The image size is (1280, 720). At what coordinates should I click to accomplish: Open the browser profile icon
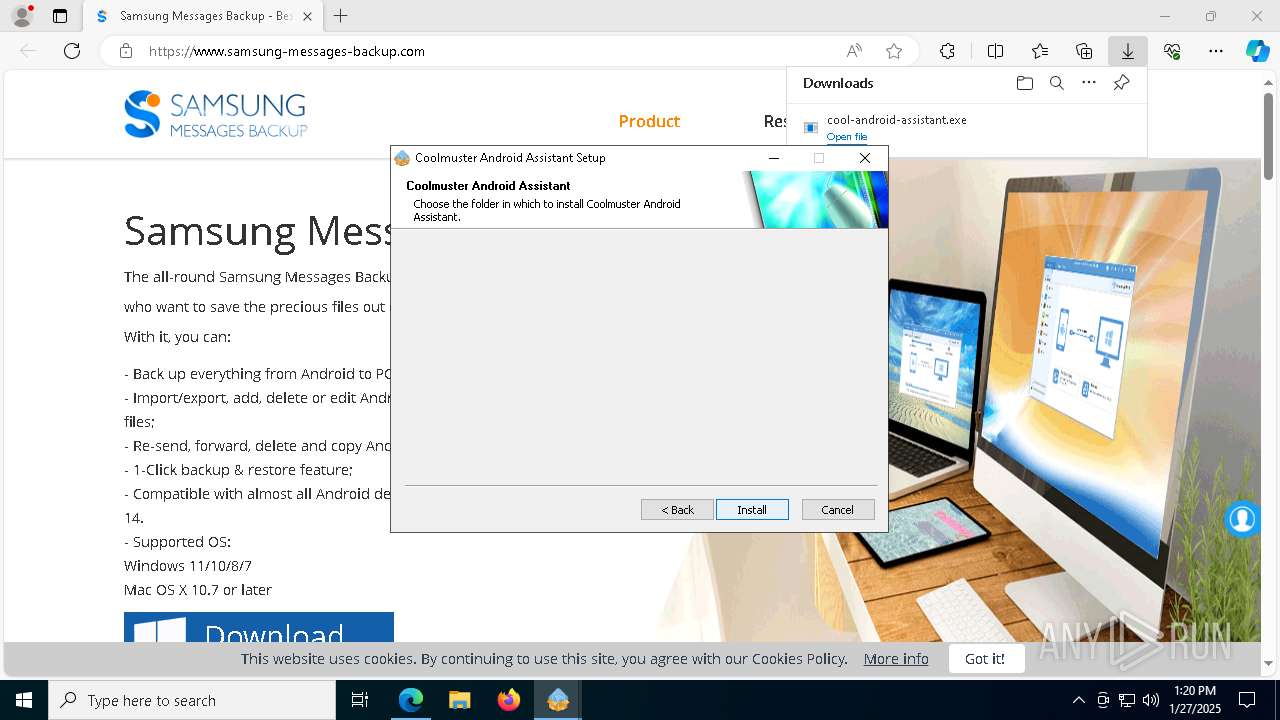(22, 16)
